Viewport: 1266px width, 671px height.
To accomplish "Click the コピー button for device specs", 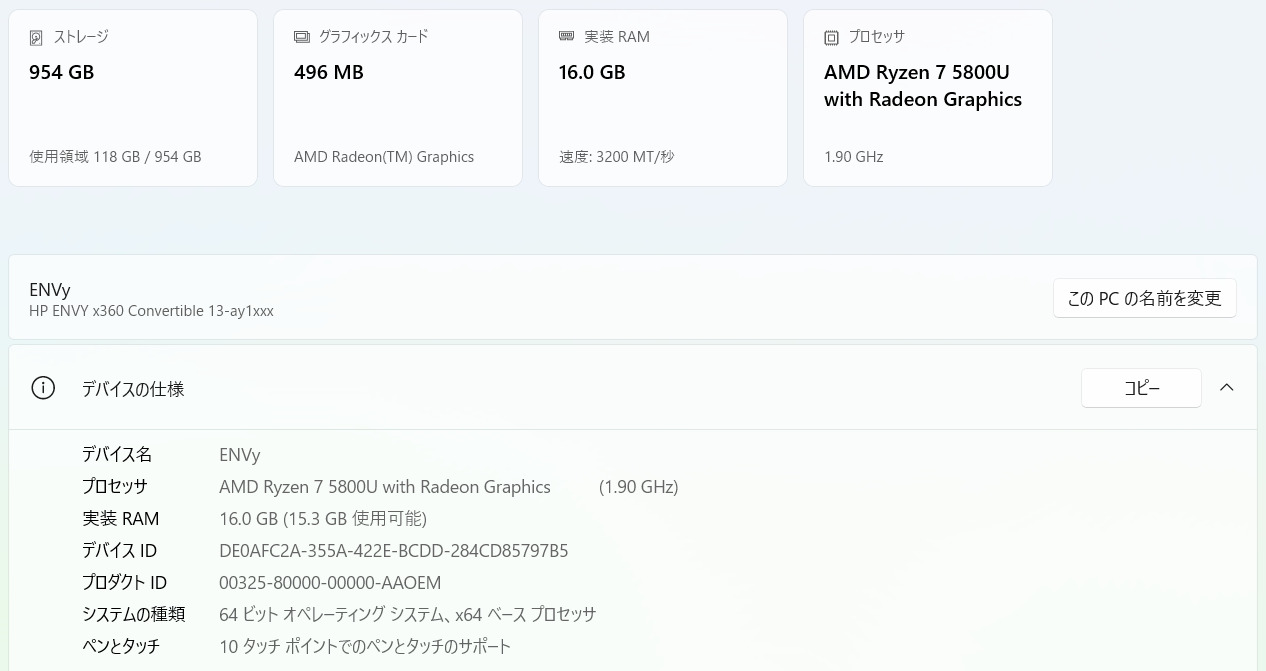I will 1141,388.
